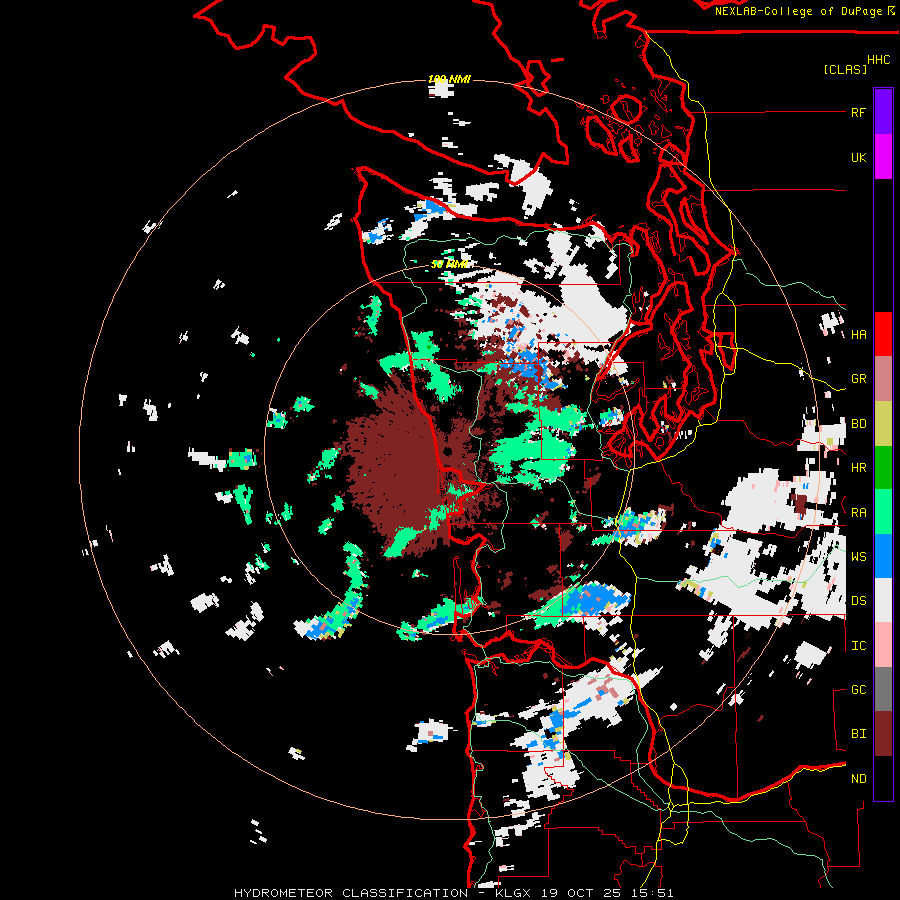
Task: Click the KLGX radar site identifier
Action: coord(515,893)
